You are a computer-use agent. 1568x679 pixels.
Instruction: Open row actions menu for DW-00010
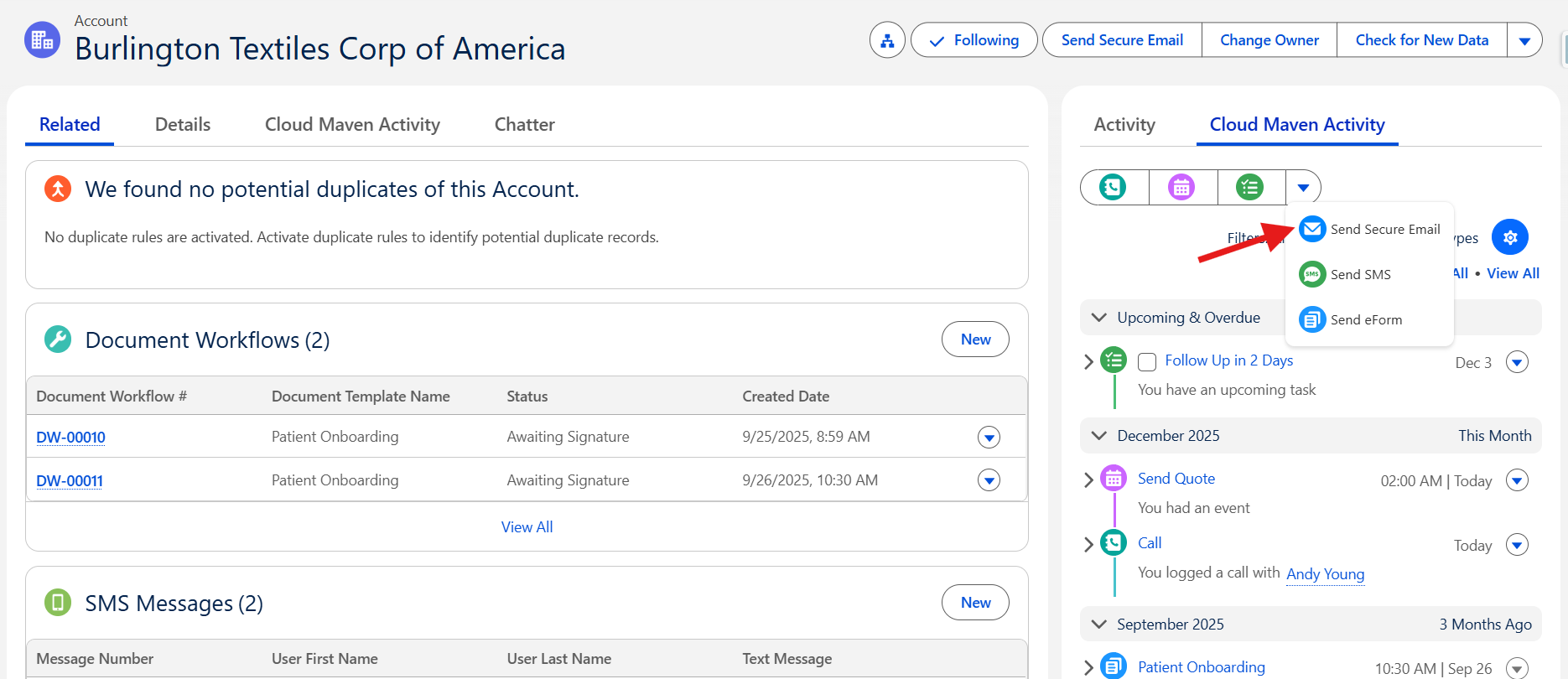point(989,437)
